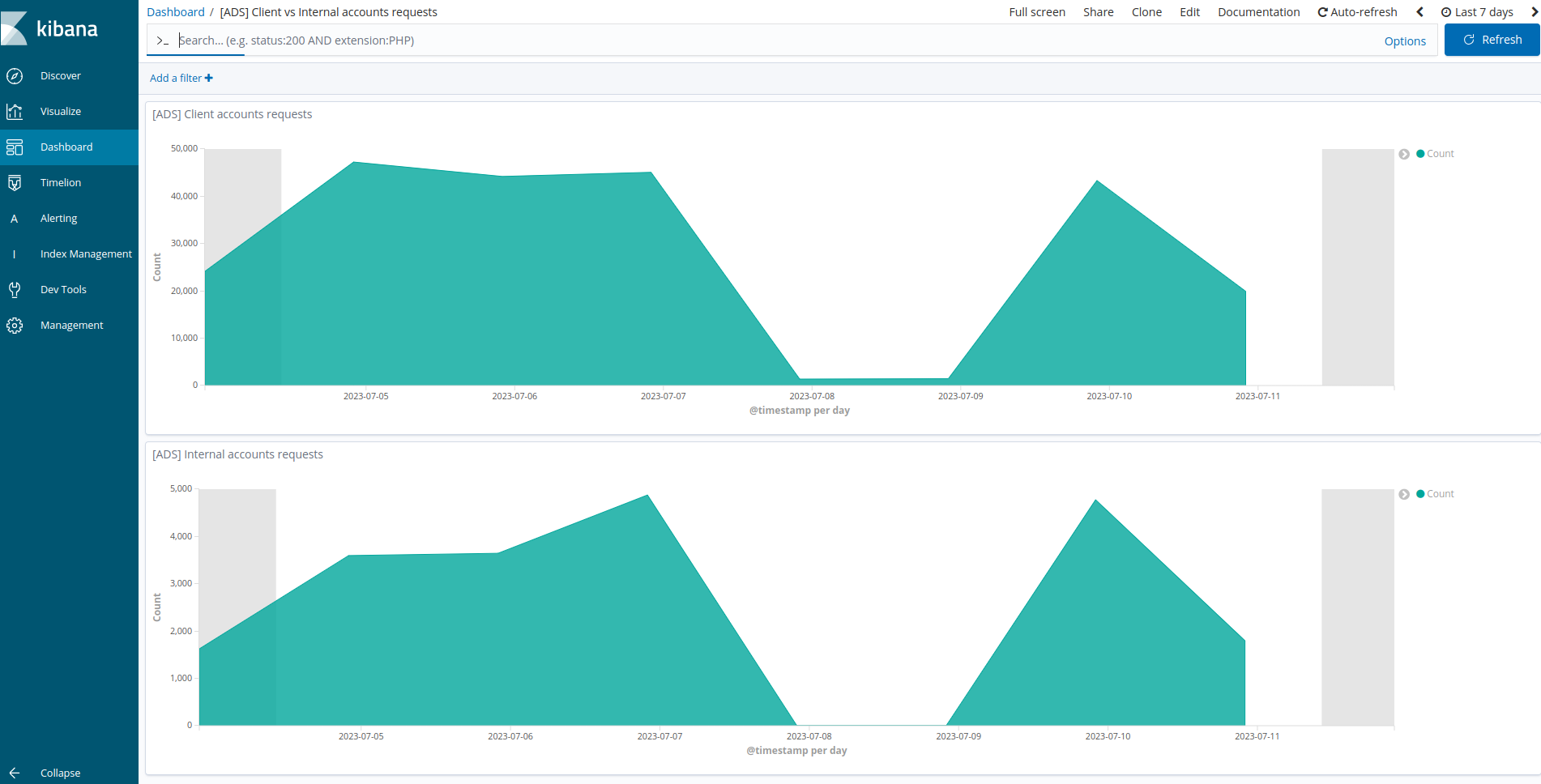1541x784 pixels.
Task: Click Client chart area peak near 2023-07-10
Action: (x=1097, y=182)
